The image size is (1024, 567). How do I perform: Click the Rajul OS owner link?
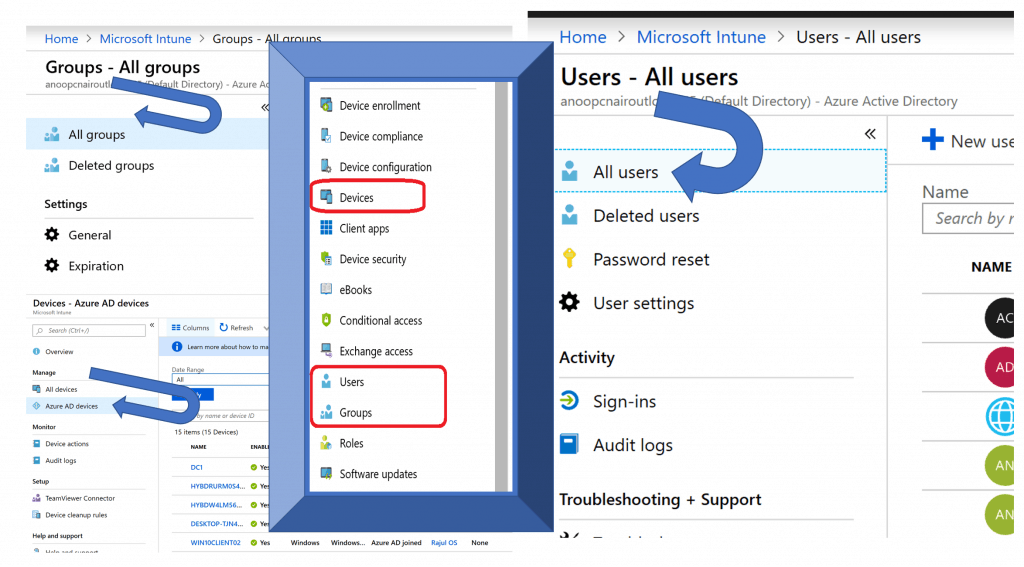click(444, 543)
